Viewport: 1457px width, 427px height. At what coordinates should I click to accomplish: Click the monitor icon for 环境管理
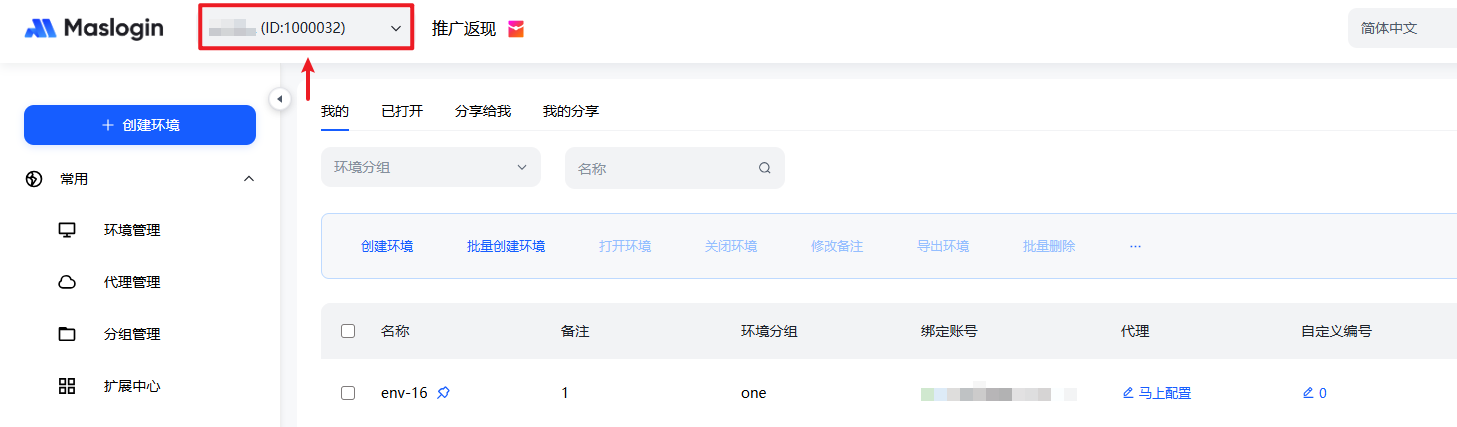pos(67,230)
